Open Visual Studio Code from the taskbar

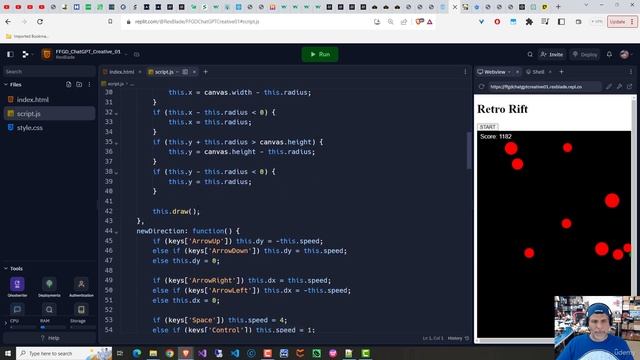235,353
